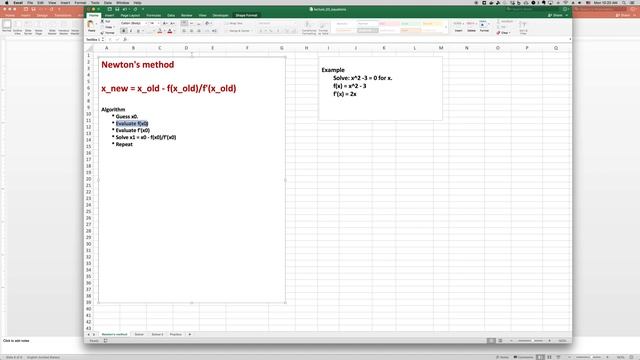640x360 pixels.
Task: Select the Solver 2 sheet tab
Action: tap(157, 334)
